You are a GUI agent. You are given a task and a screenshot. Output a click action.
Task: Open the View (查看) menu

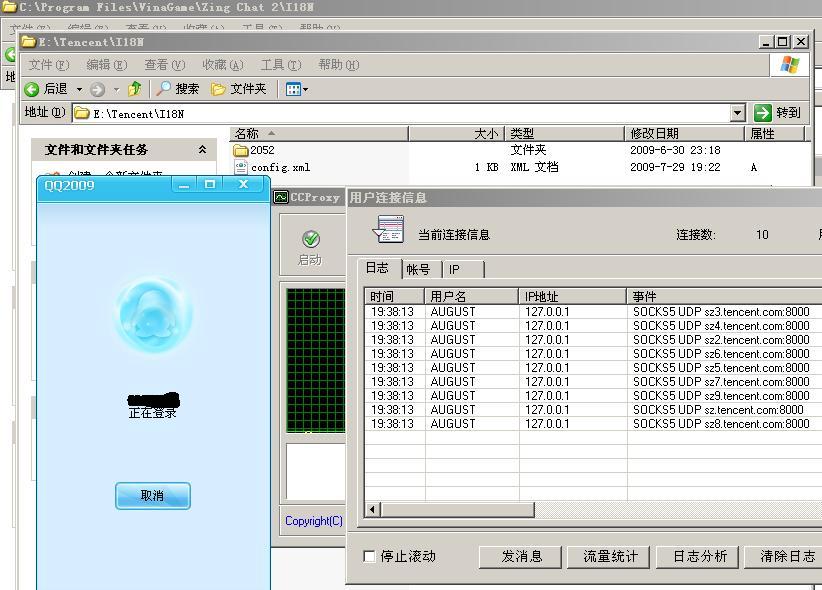tap(165, 65)
